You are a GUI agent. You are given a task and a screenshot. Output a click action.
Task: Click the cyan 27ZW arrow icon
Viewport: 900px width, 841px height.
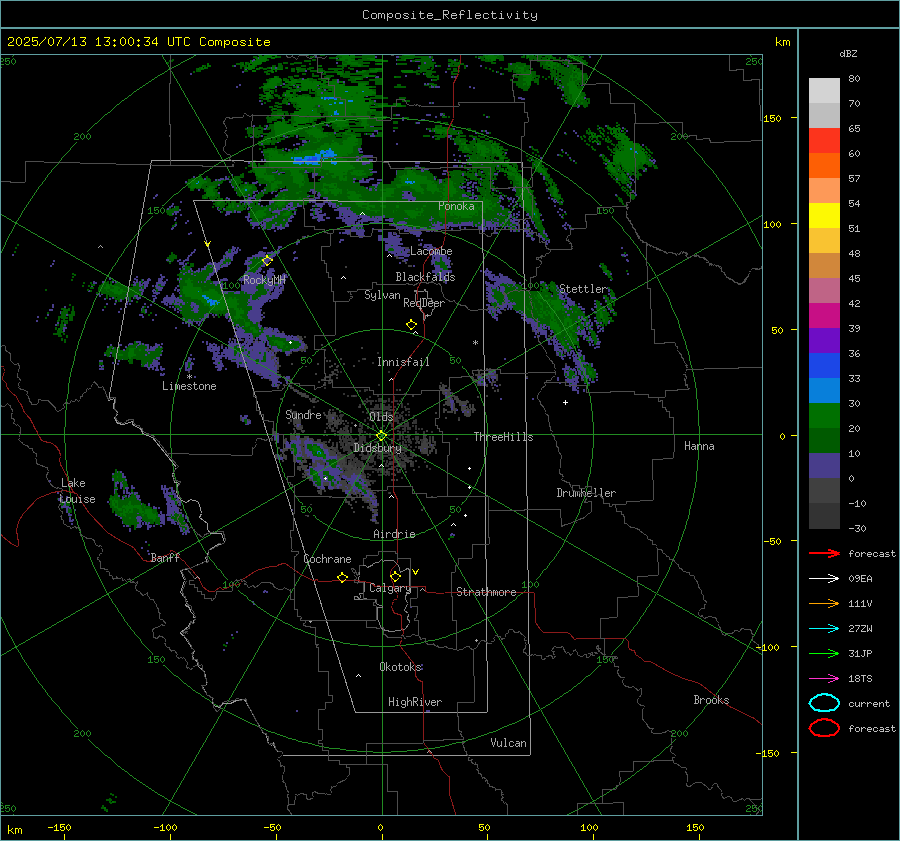pos(824,629)
